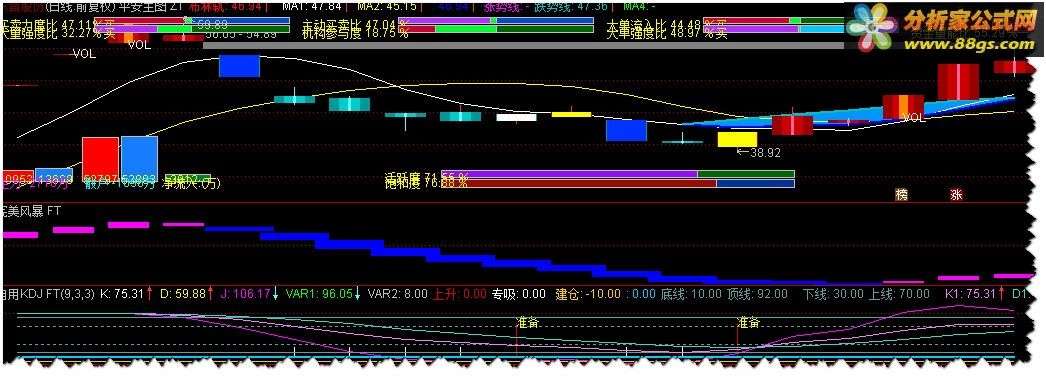Click the 榜 badge marker
The height and width of the screenshot is (377, 1046).
pos(902,195)
